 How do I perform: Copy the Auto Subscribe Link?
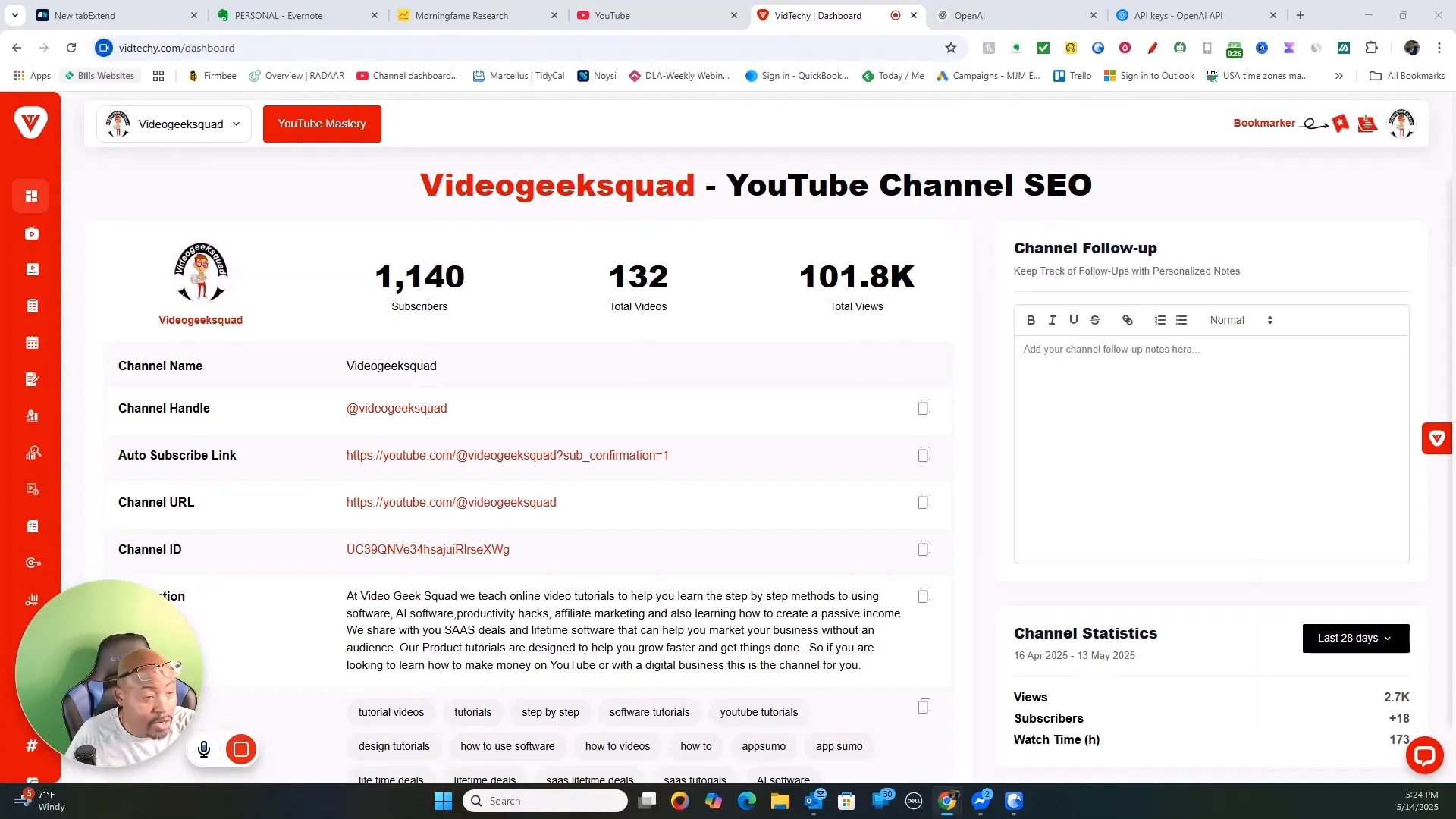click(924, 455)
